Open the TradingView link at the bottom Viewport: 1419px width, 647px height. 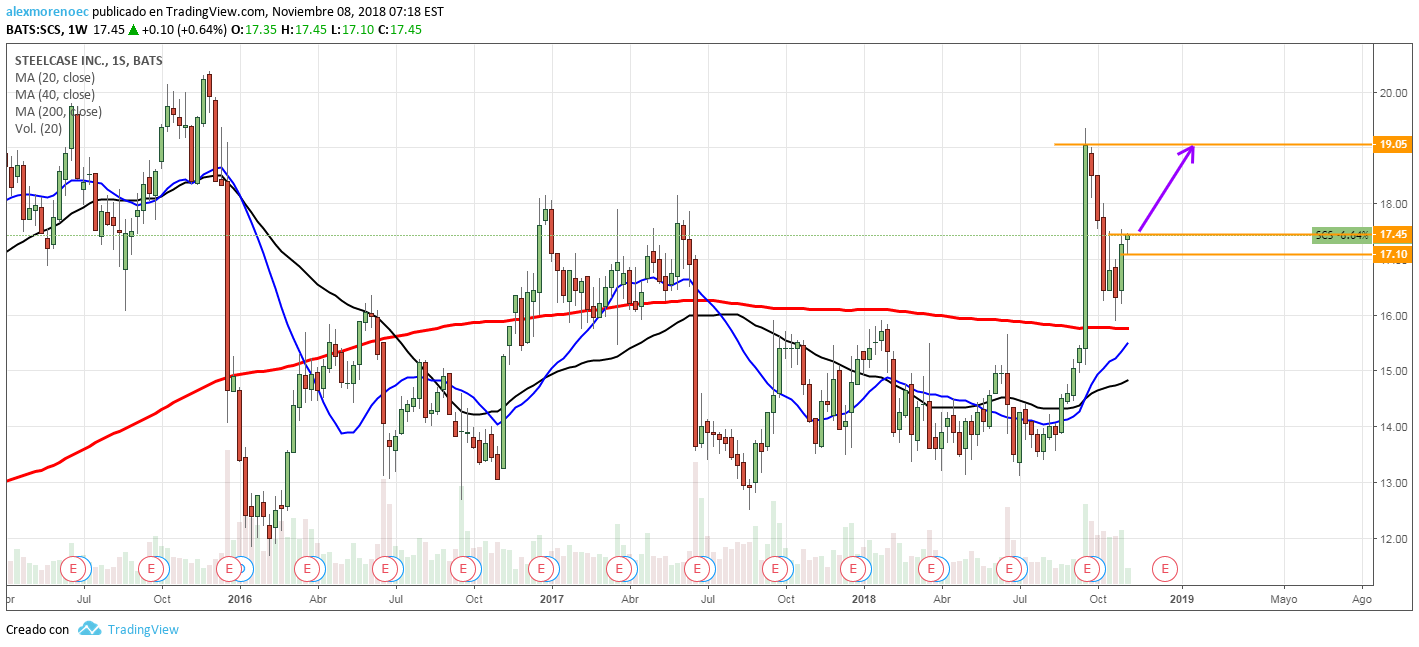[143, 629]
